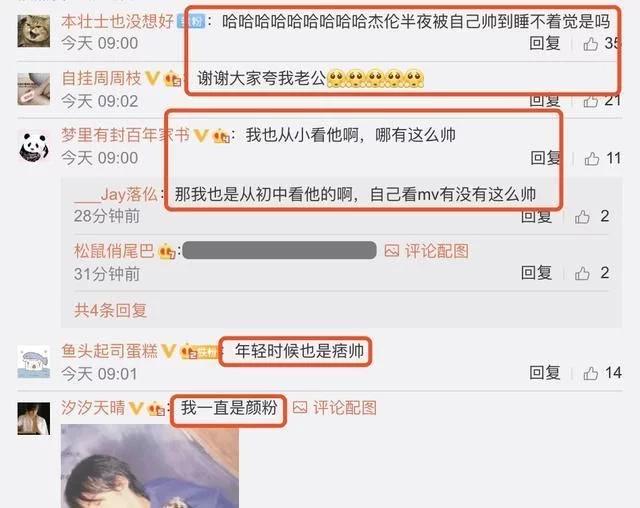Like the reply from ___Jay落伀
The height and width of the screenshot is (508, 640).
coord(582,217)
